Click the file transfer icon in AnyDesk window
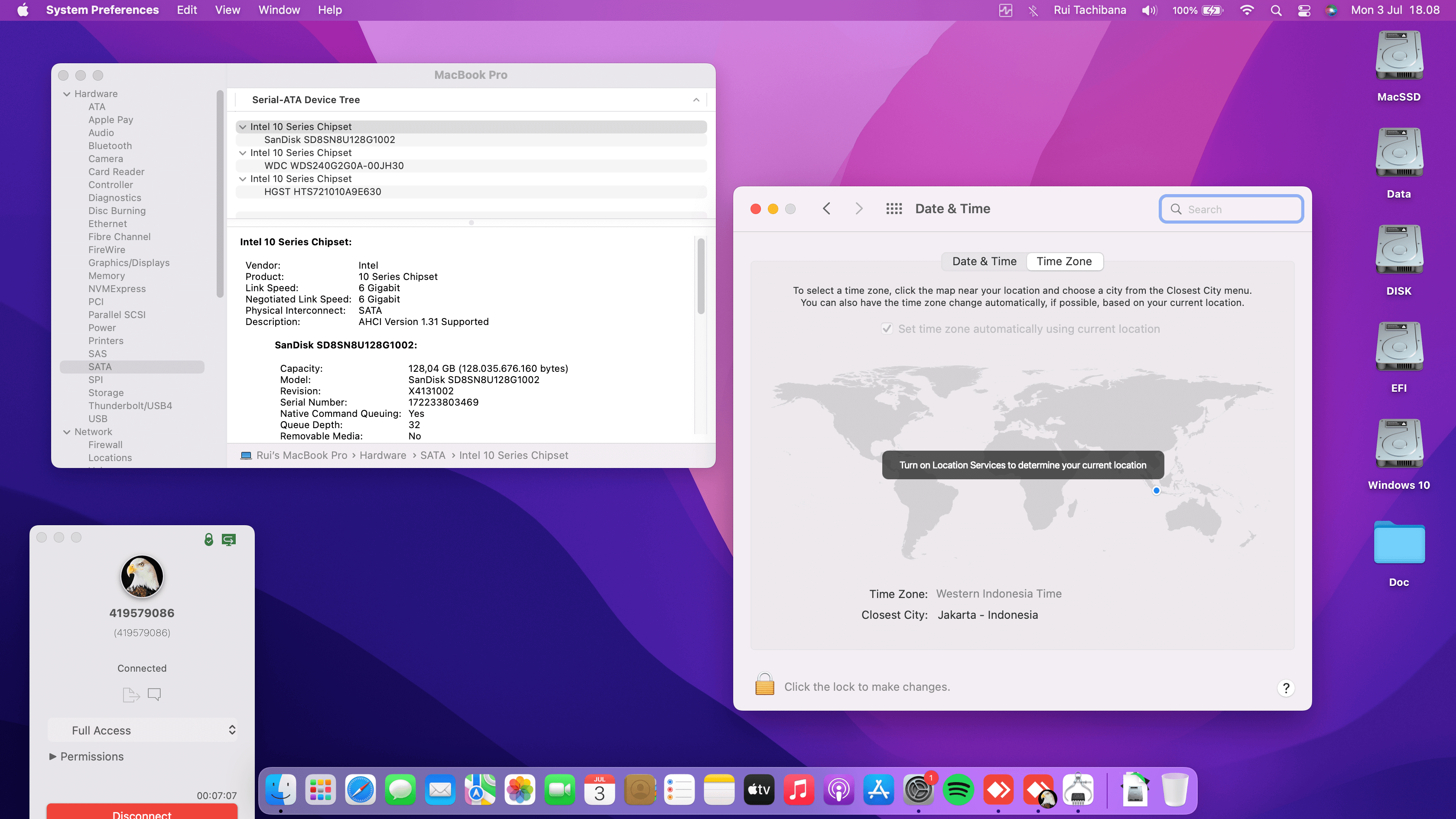Viewport: 1456px width, 819px height. pyautogui.click(x=131, y=694)
